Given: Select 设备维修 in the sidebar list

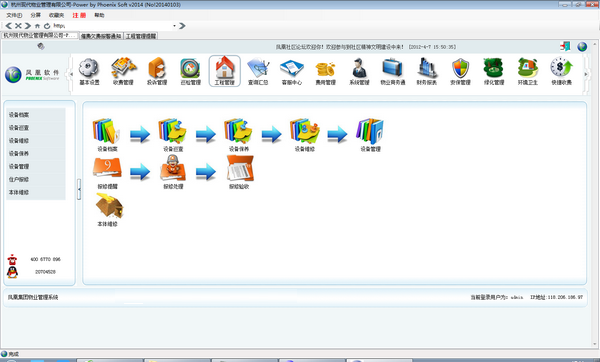Looking at the screenshot, I should point(36,141).
